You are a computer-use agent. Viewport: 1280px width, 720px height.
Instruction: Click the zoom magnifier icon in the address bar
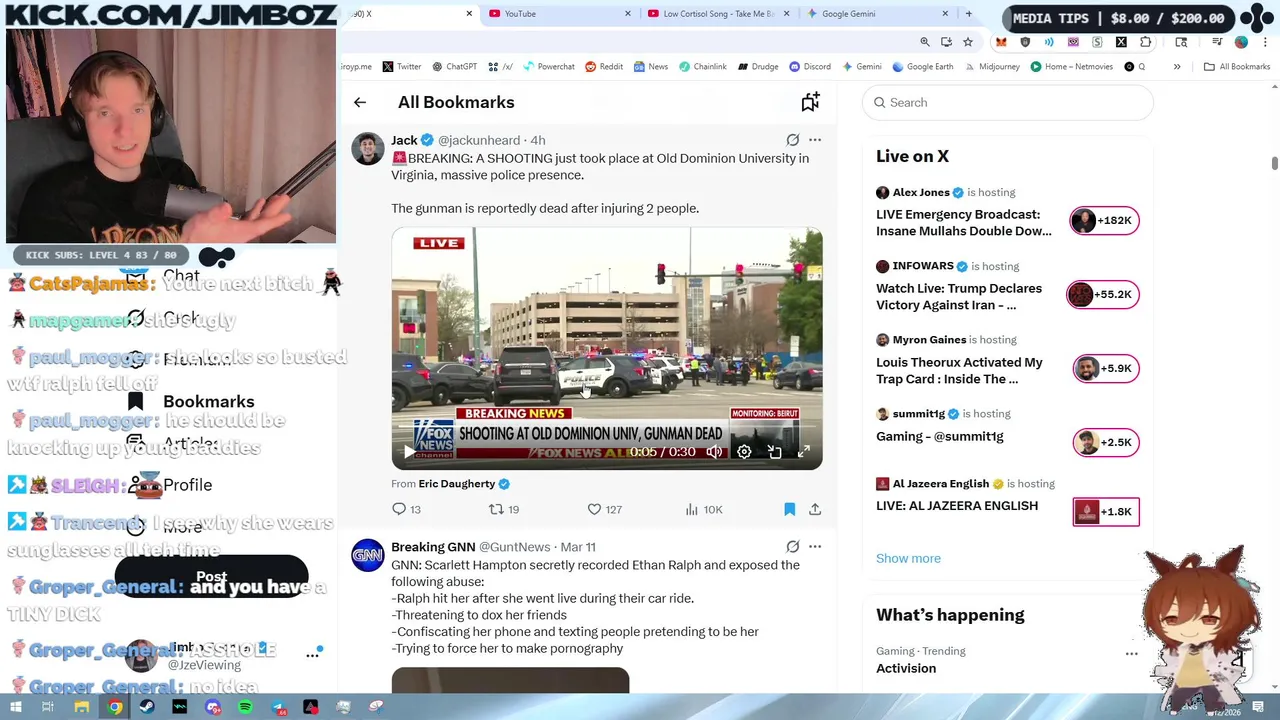(925, 42)
